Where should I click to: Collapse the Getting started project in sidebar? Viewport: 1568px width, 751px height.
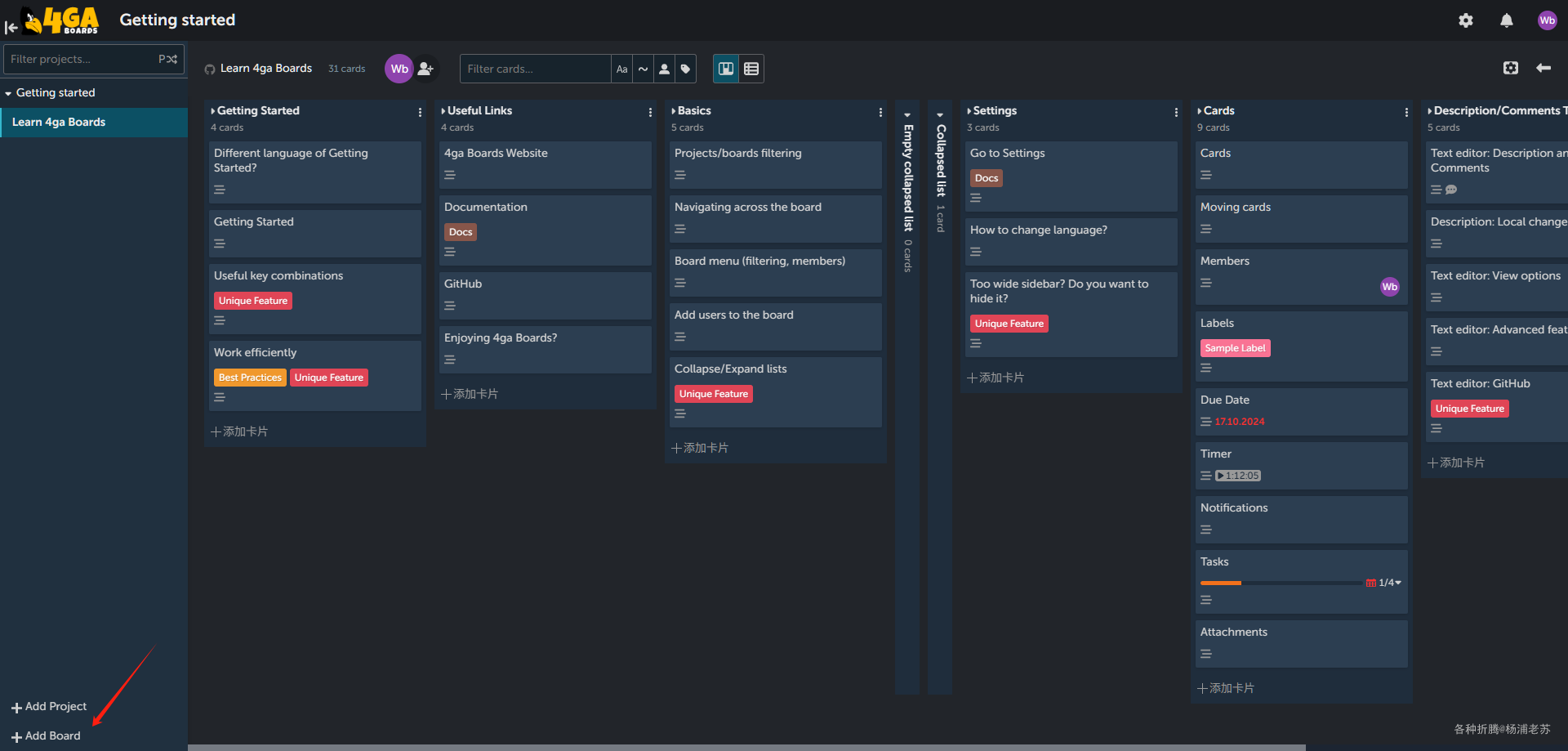[x=8, y=93]
